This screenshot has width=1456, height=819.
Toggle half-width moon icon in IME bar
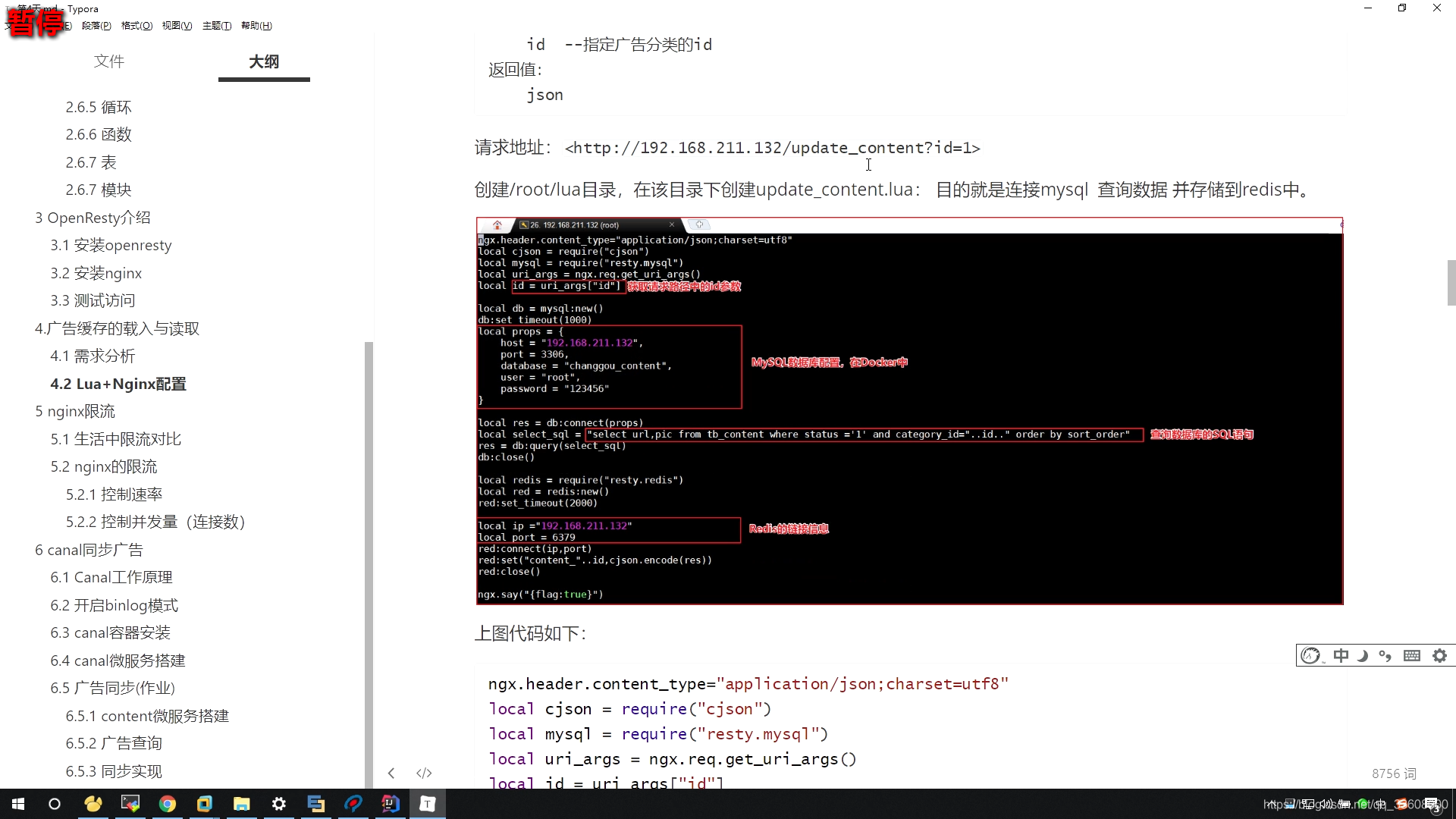tap(1363, 655)
